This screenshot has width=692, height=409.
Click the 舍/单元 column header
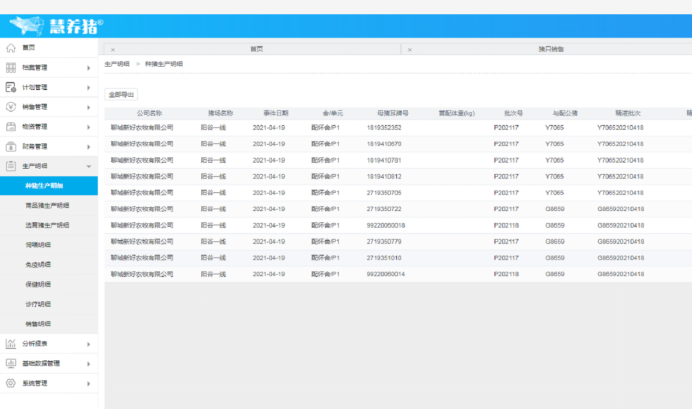pyautogui.click(x=332, y=113)
